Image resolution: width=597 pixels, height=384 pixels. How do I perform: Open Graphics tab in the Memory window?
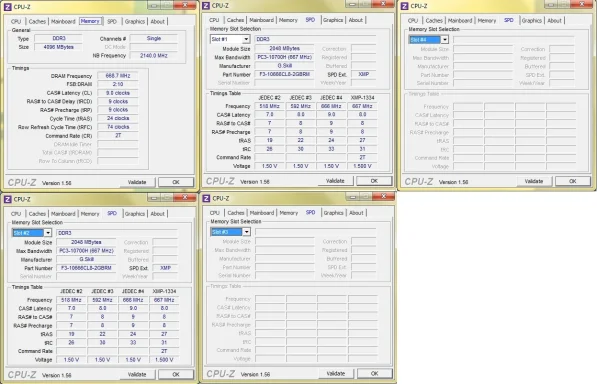coord(135,22)
